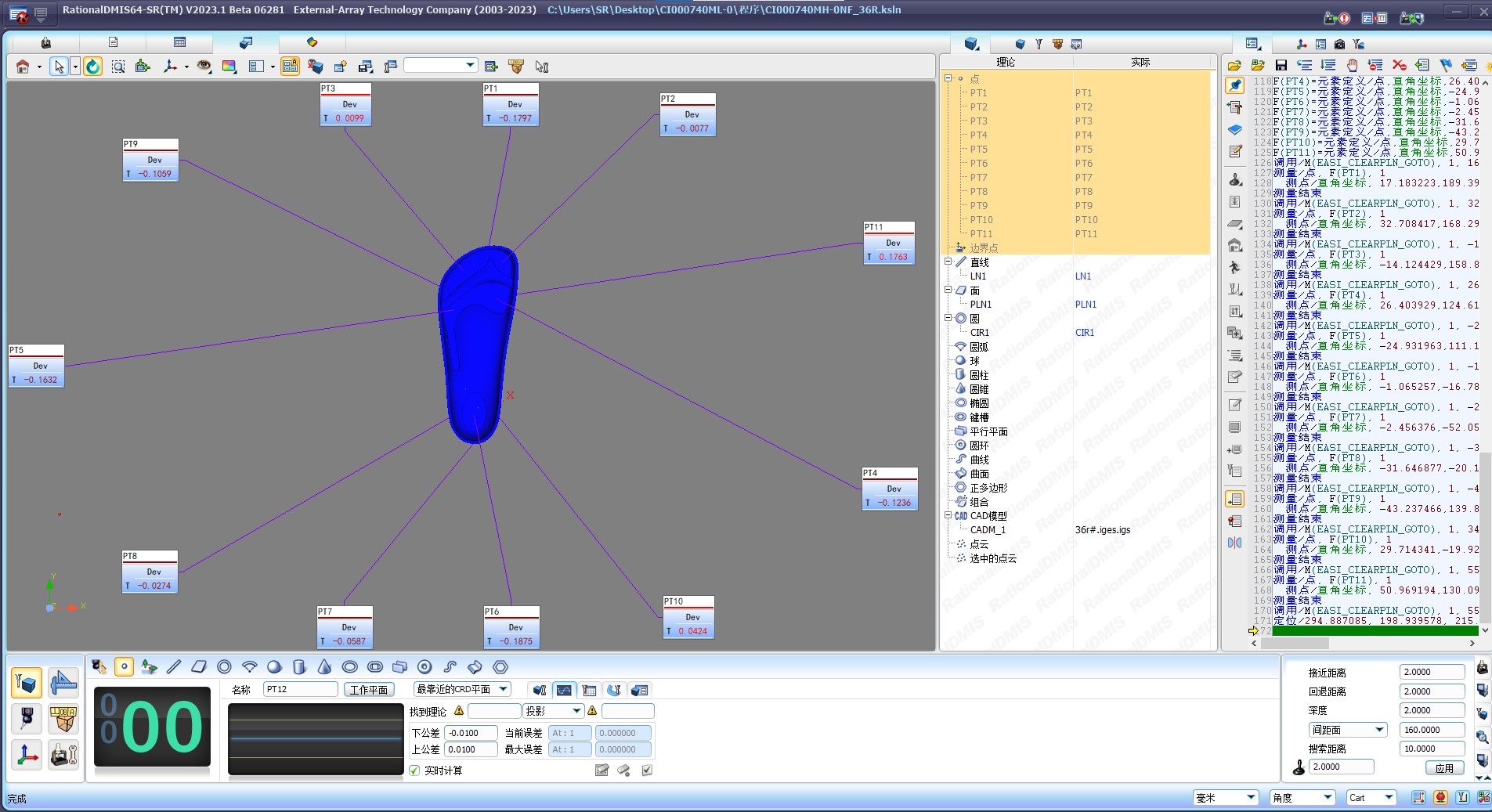The image size is (1492, 812).
Task: Open the 理论 column header tab
Action: [x=1006, y=62]
